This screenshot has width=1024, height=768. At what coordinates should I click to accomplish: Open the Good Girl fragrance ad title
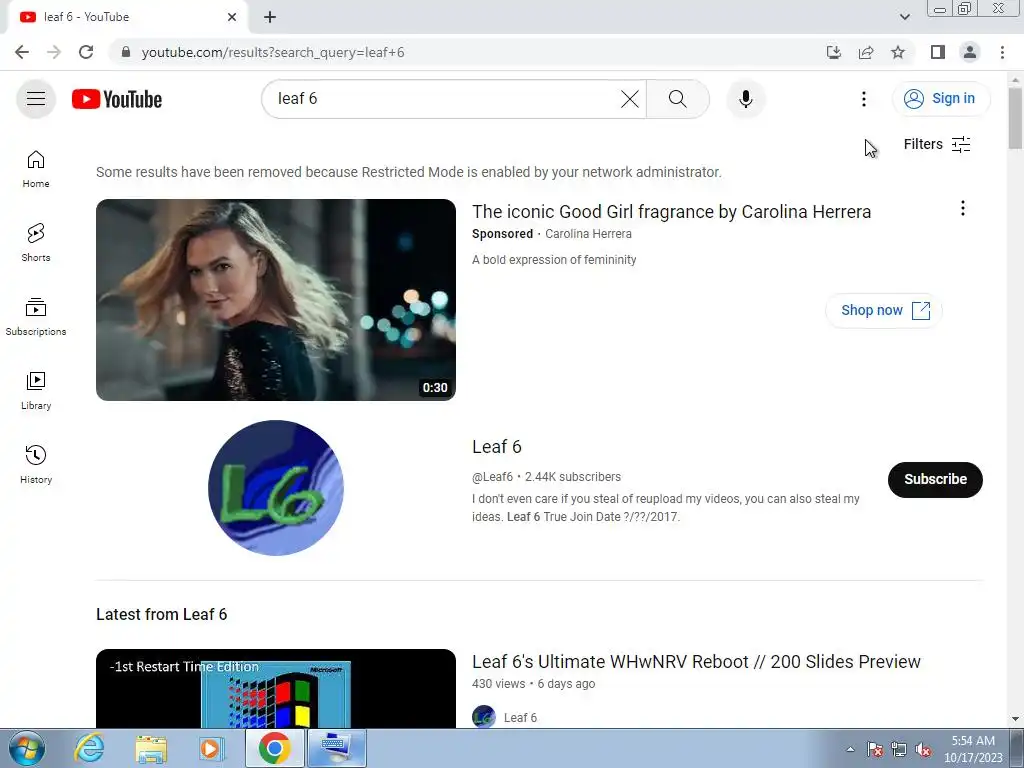(671, 212)
